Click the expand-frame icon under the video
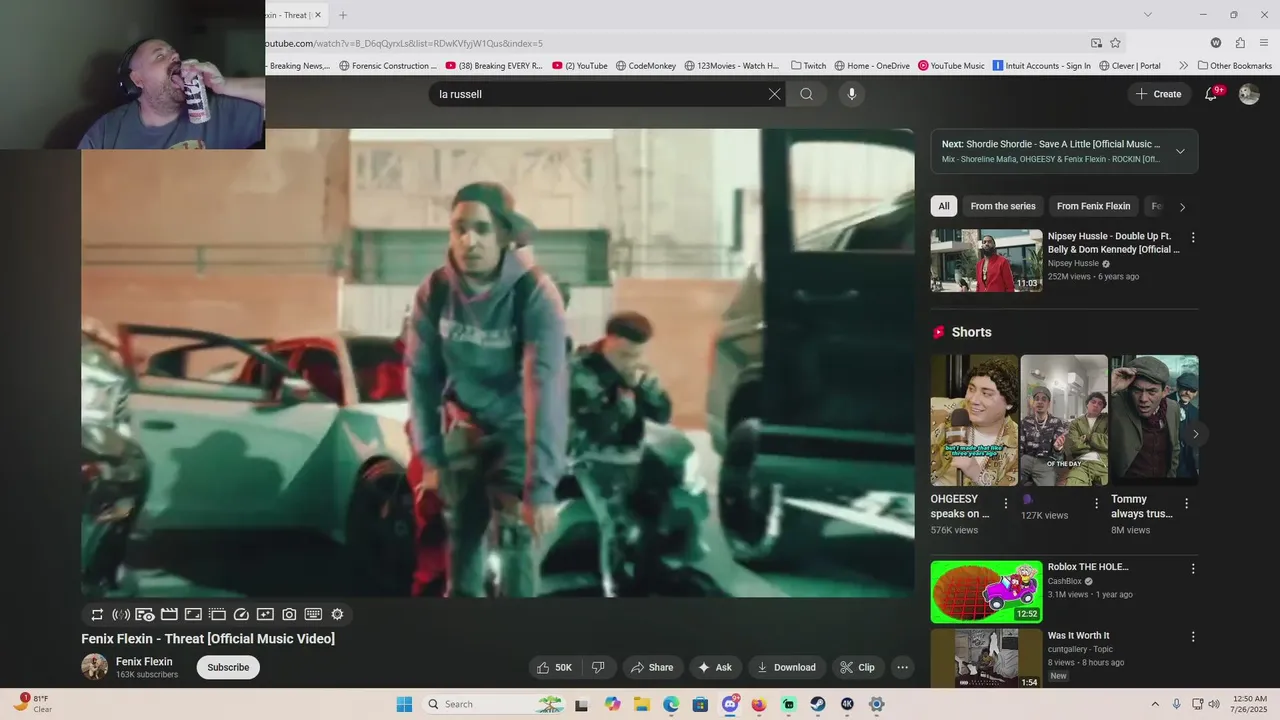The height and width of the screenshot is (720, 1280). [193, 615]
